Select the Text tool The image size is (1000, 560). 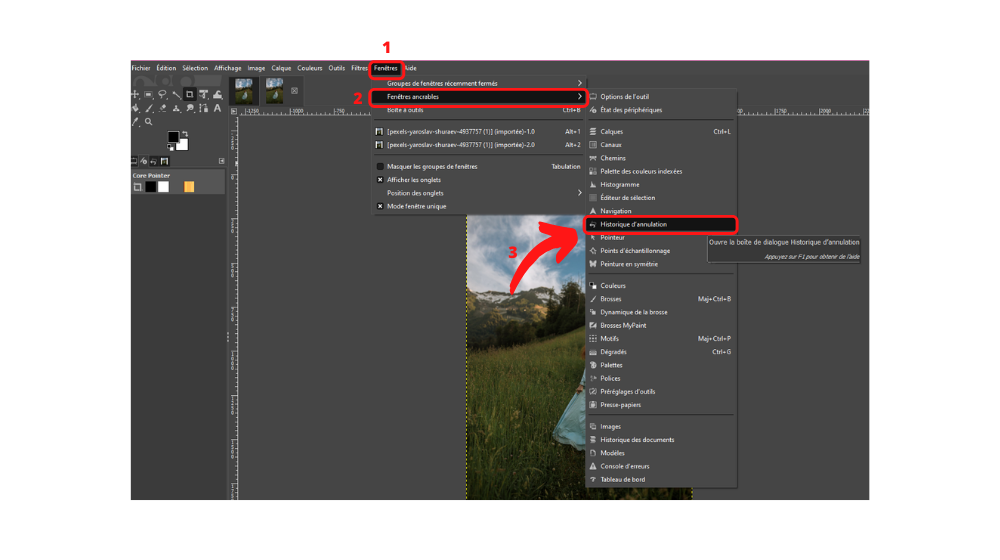(217, 108)
